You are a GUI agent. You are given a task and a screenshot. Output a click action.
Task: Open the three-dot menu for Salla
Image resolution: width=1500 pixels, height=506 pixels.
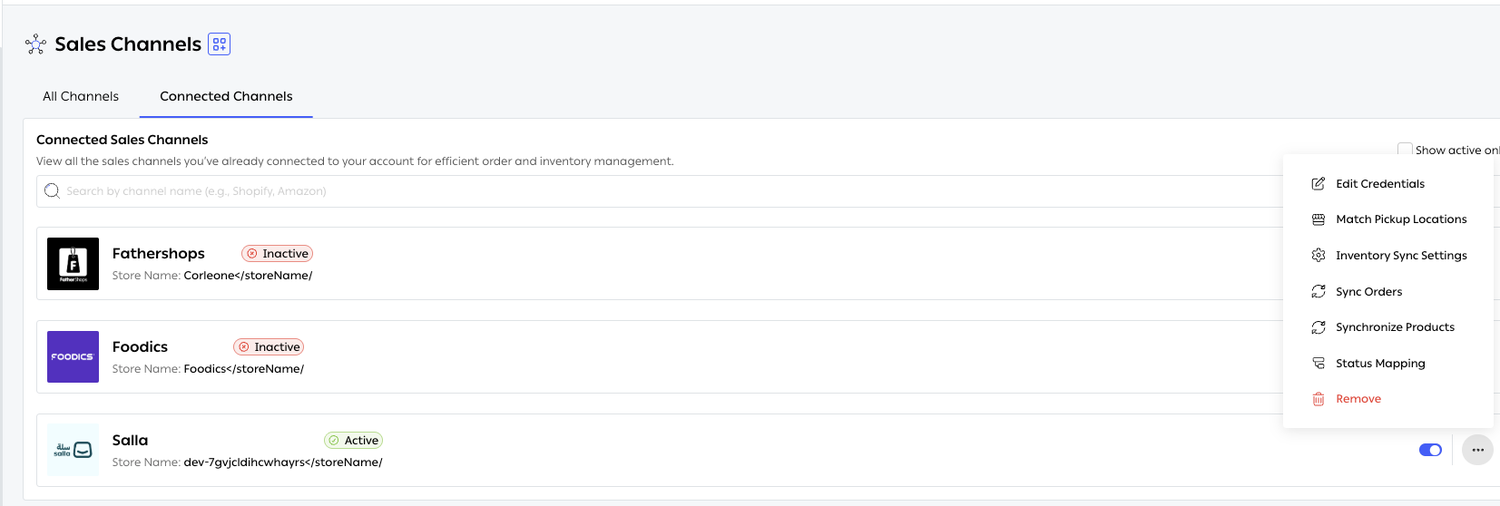pos(1478,450)
